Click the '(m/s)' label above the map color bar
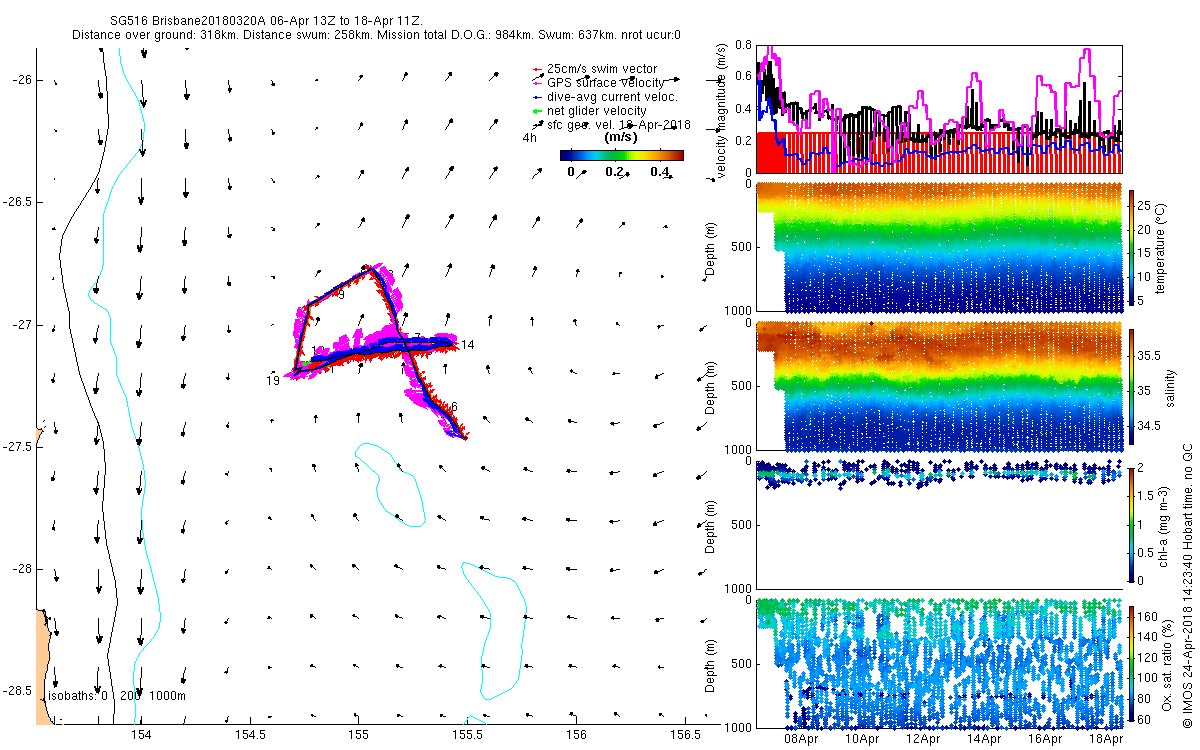This screenshot has height=750, width=1200. pyautogui.click(x=621, y=137)
